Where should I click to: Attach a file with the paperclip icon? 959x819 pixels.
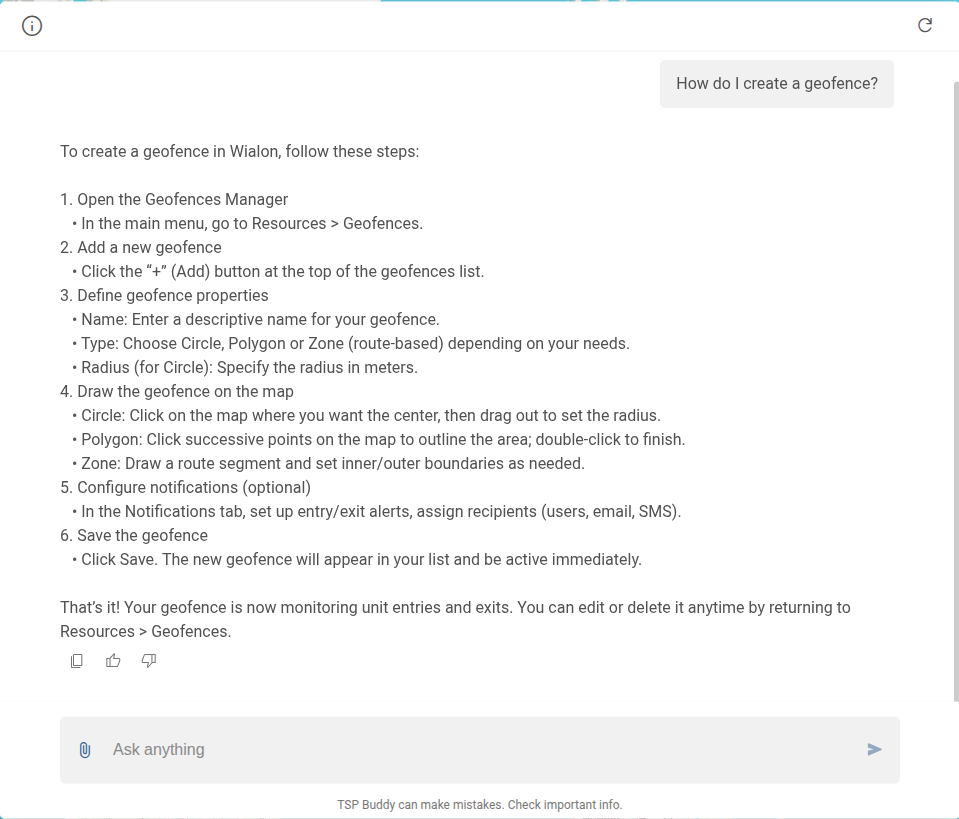click(85, 750)
